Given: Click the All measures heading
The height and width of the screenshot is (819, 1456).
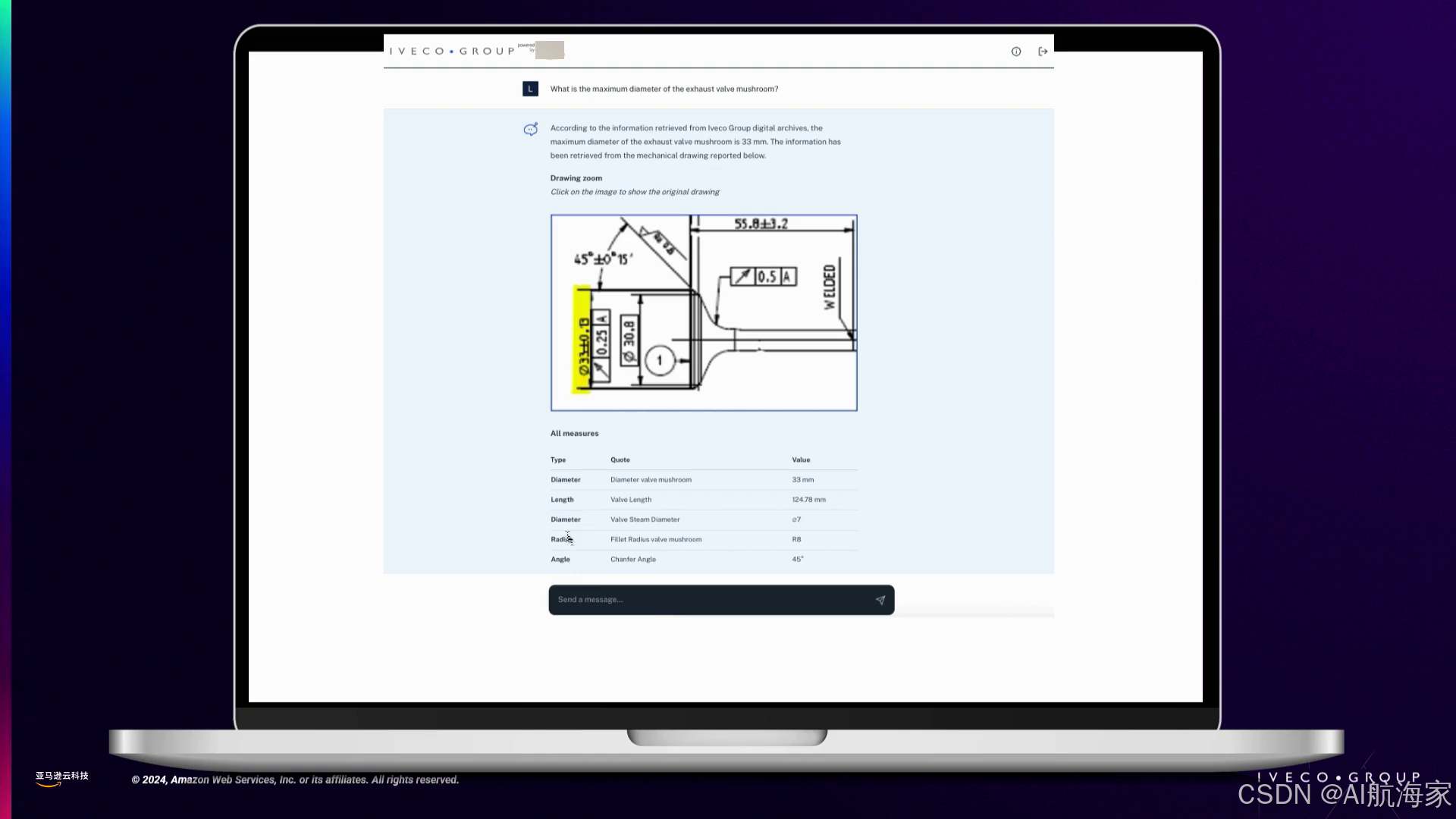Looking at the screenshot, I should (x=574, y=434).
